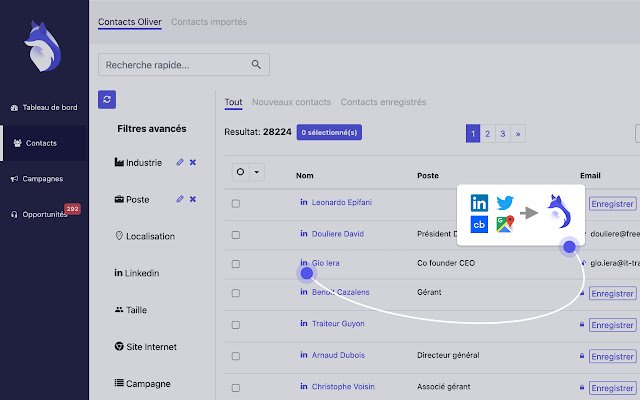640x400 pixels.
Task: Click the fox logo inside the popup card
Action: tap(559, 212)
